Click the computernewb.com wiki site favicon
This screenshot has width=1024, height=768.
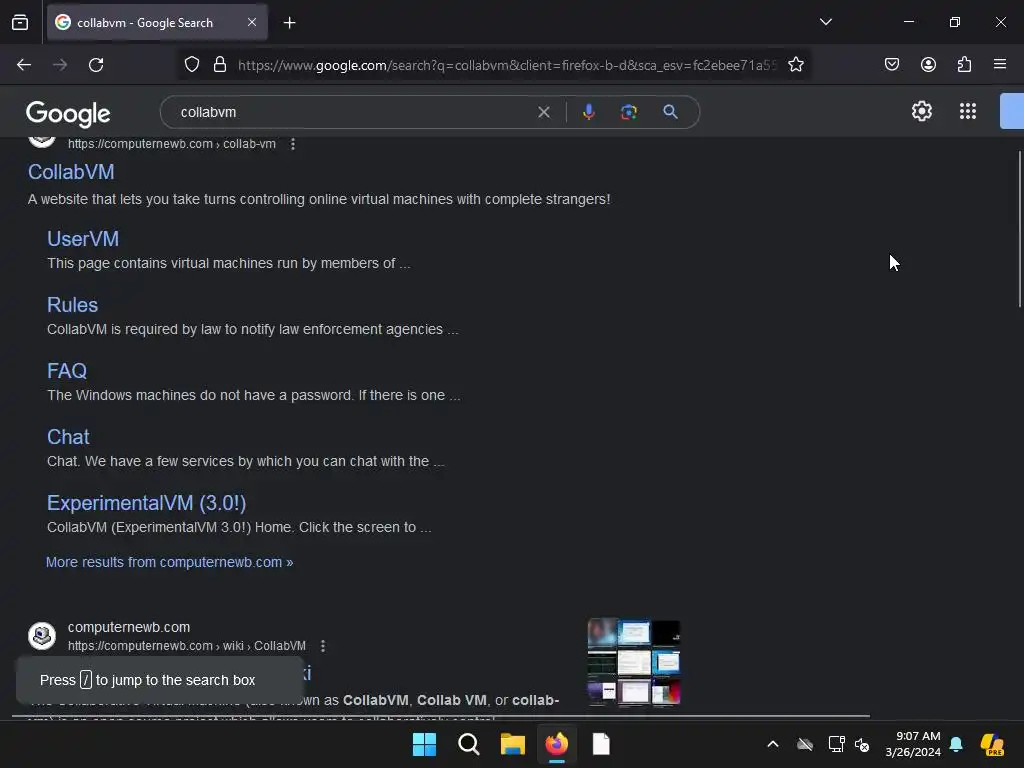click(x=42, y=635)
